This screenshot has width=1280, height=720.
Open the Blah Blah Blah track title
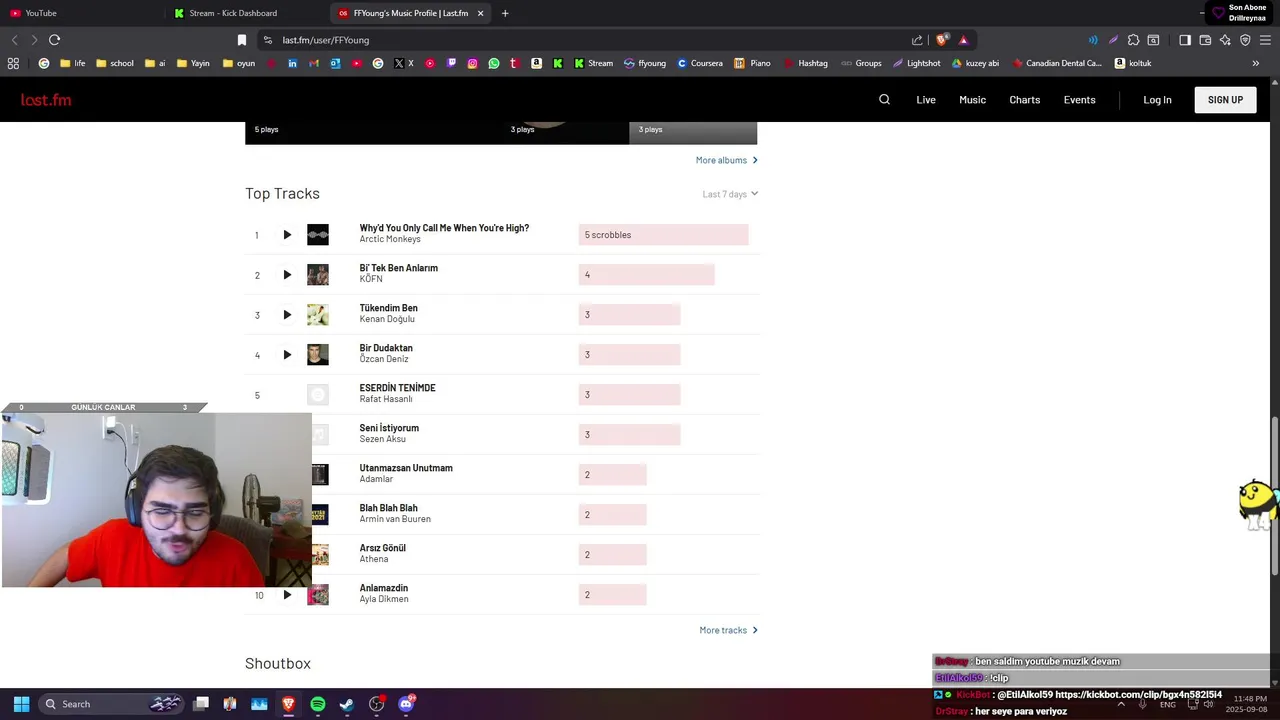(x=388, y=508)
